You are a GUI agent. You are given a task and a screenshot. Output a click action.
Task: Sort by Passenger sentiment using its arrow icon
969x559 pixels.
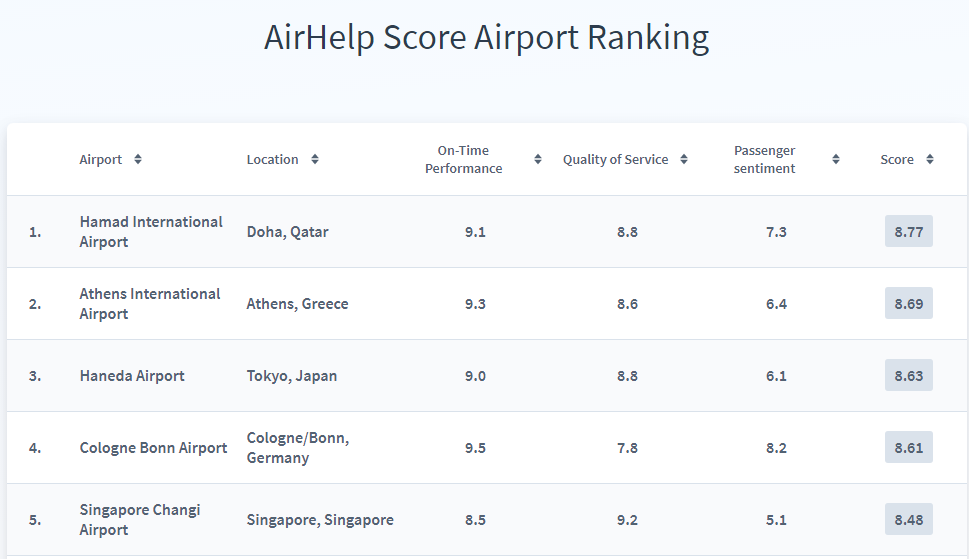(836, 160)
